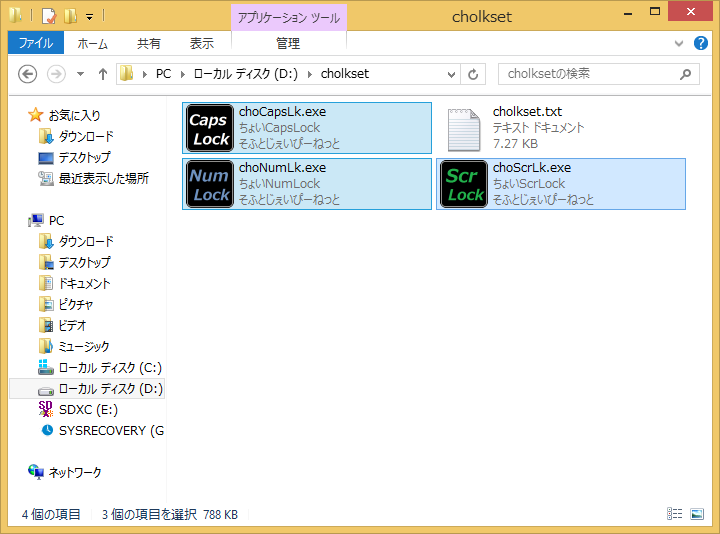
Task: Click the search magnifier icon
Action: (x=686, y=74)
